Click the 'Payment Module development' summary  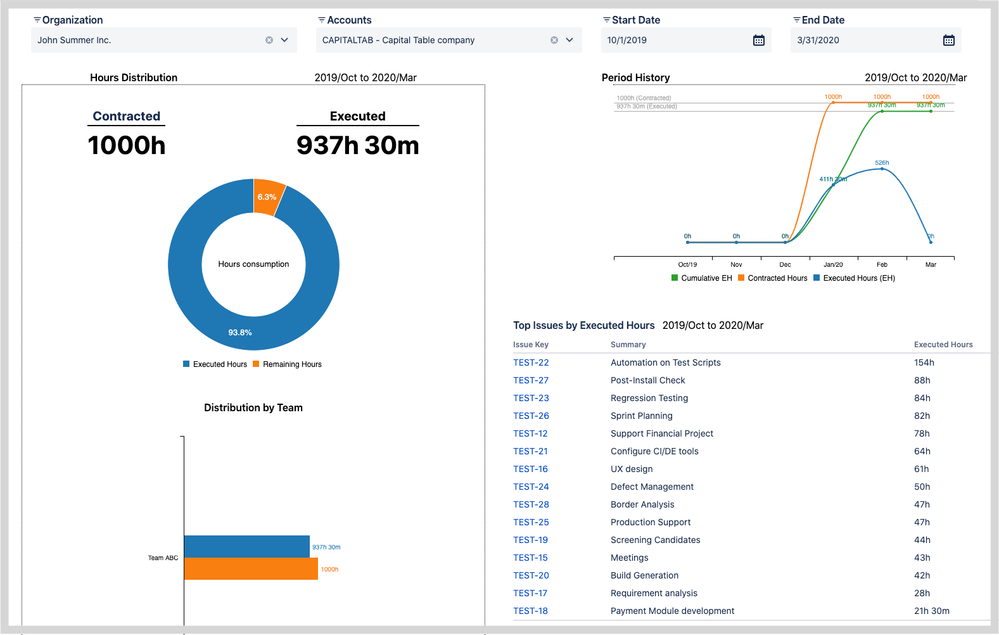(672, 612)
